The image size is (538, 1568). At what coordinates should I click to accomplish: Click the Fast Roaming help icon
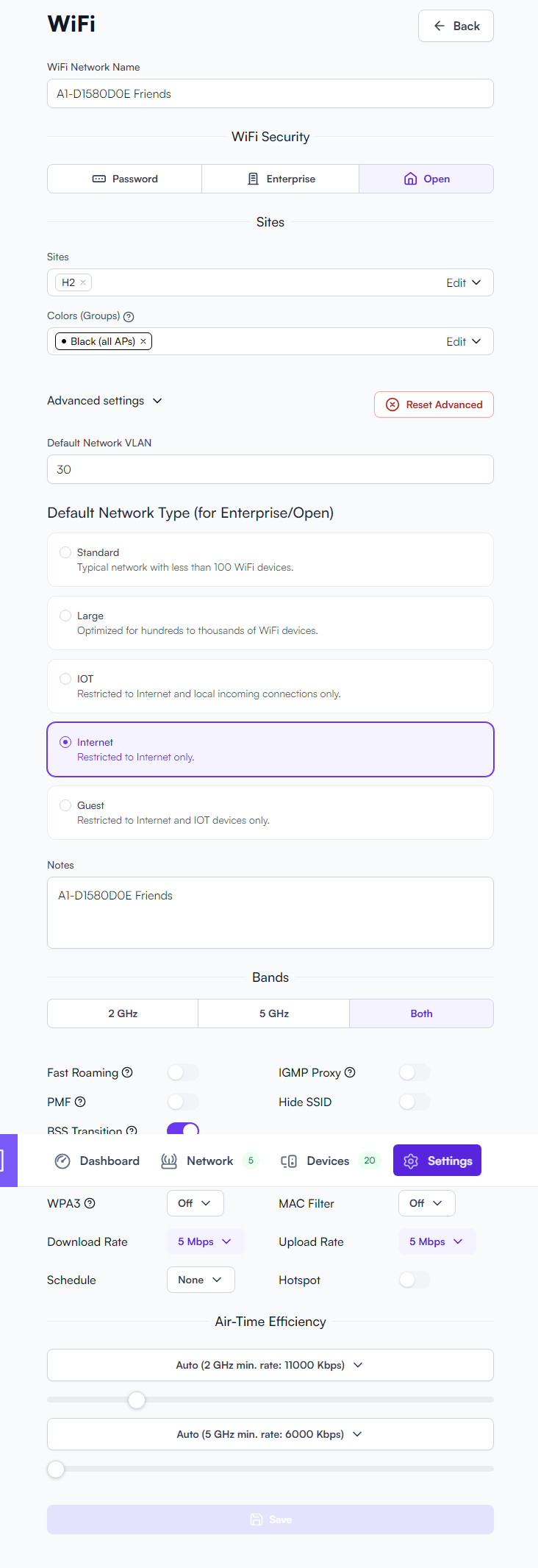(127, 1072)
